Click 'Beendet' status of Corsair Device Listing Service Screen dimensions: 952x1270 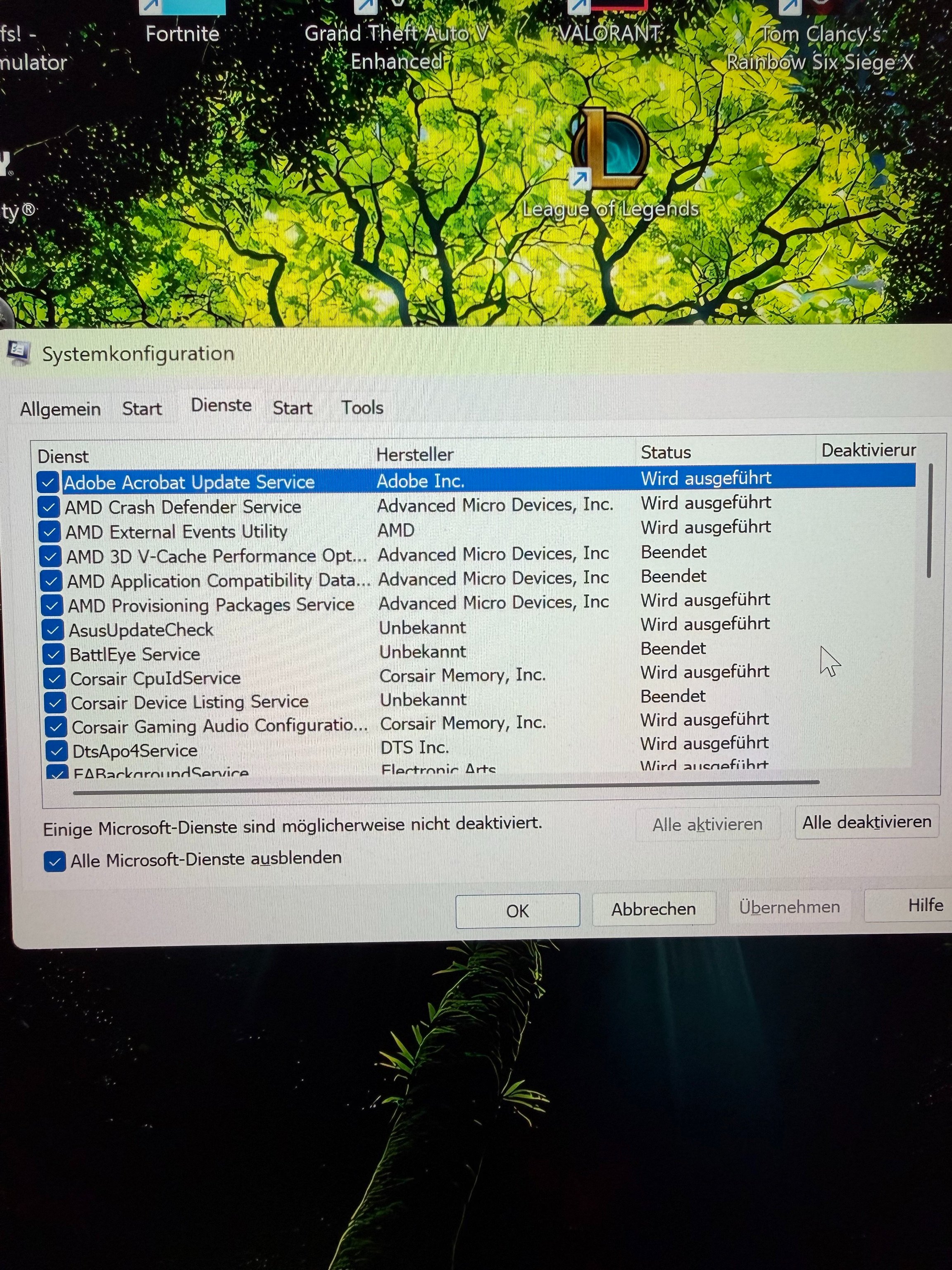(673, 696)
